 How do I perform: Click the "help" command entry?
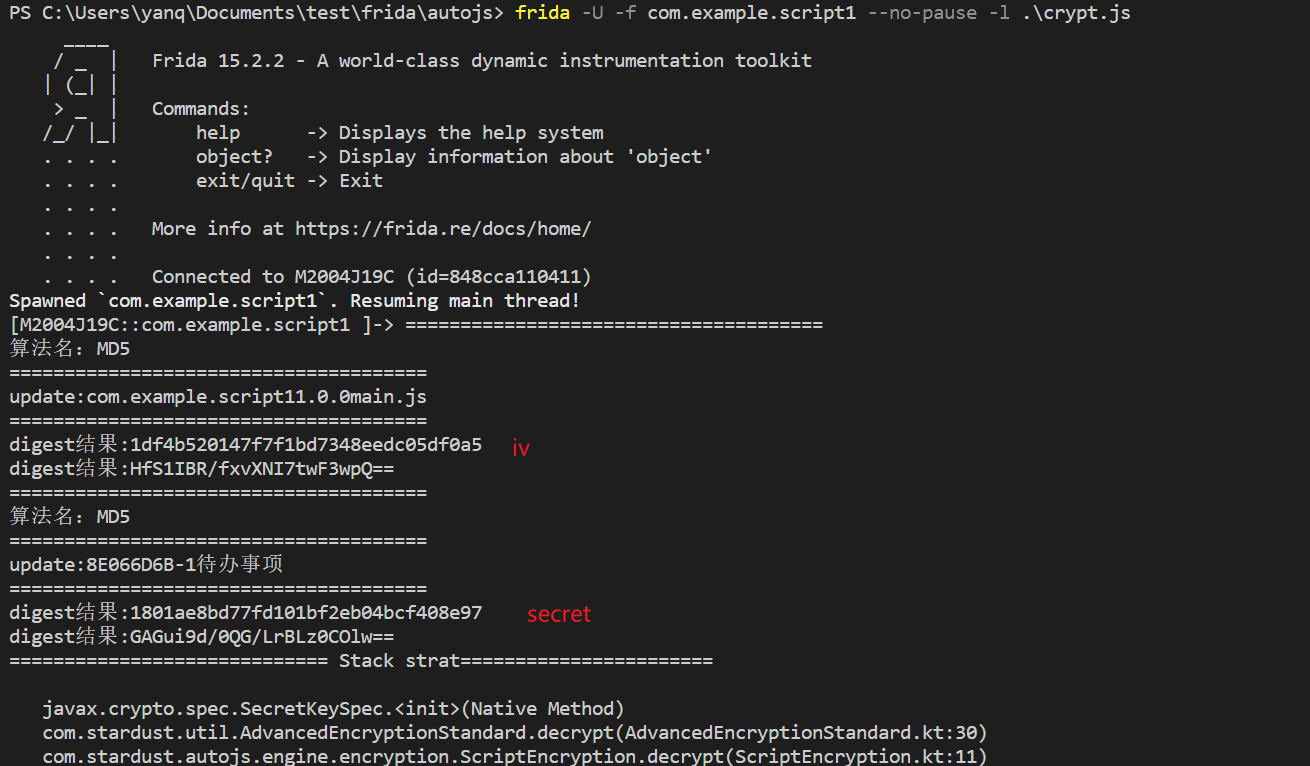pos(218,133)
